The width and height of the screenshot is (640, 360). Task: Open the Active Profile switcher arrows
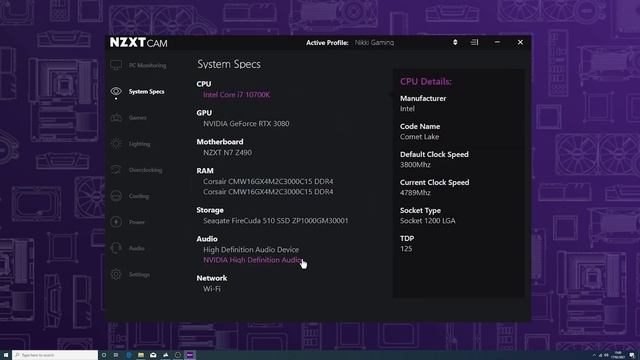pyautogui.click(x=455, y=42)
